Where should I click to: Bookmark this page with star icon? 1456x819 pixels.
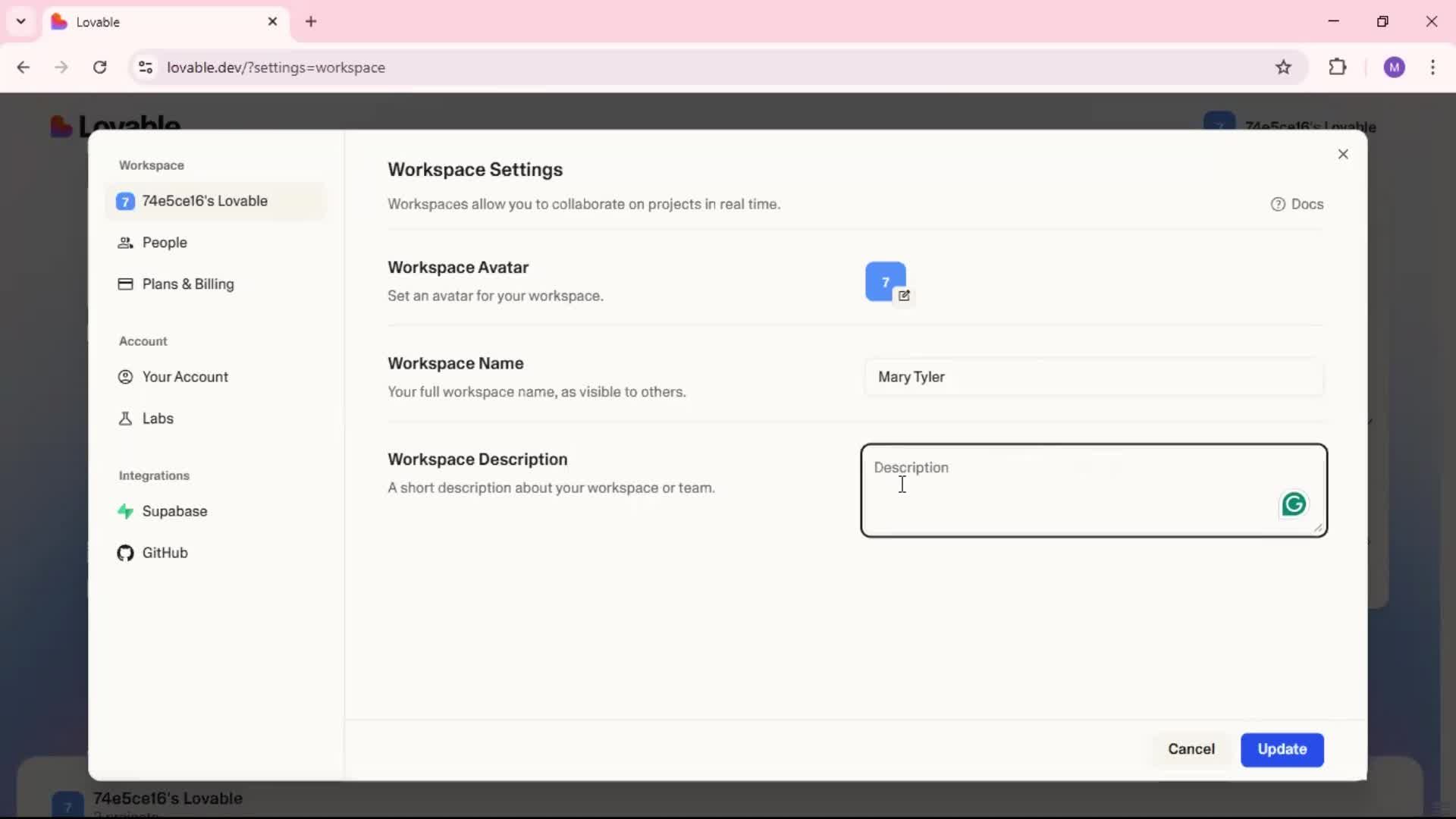pos(1283,67)
